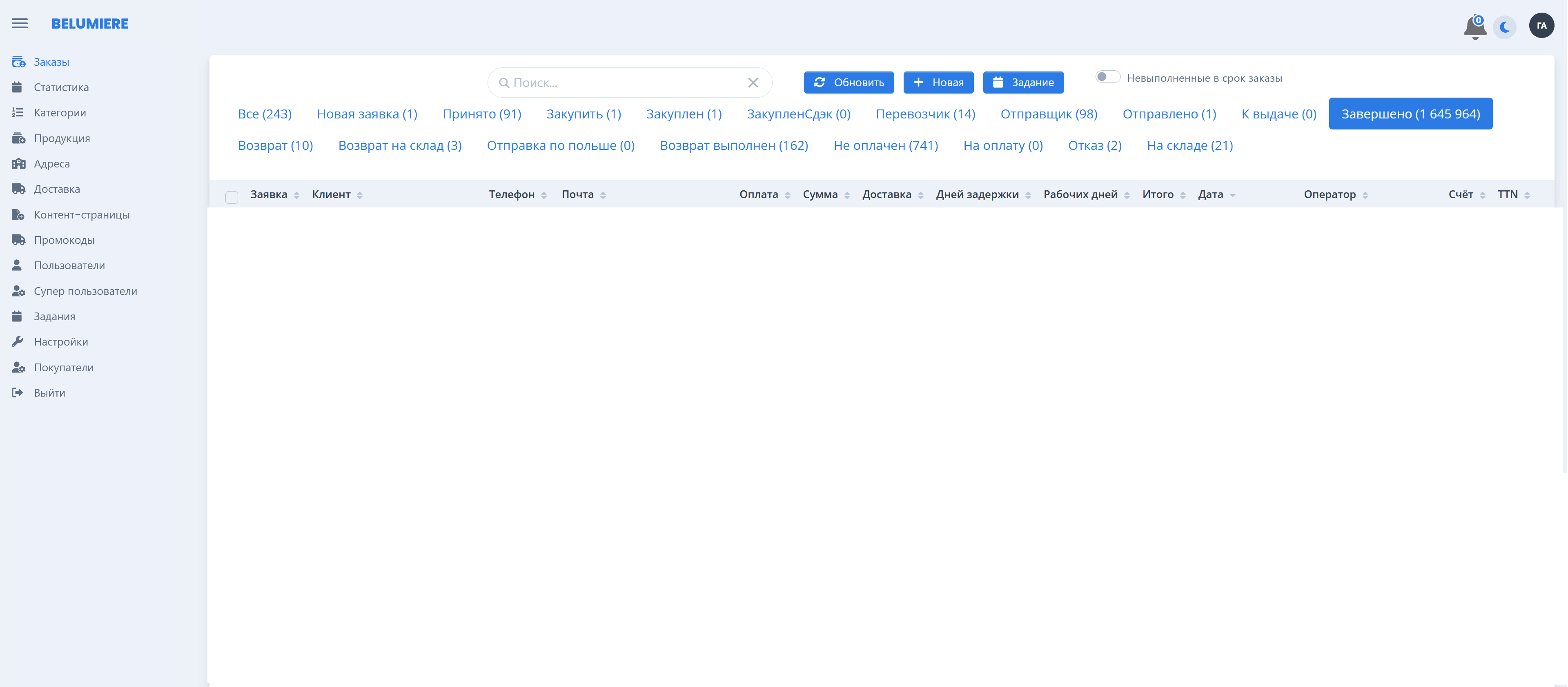Click the Настройки wrench icon
Screen dimensions: 1568x687
[x=17, y=342]
